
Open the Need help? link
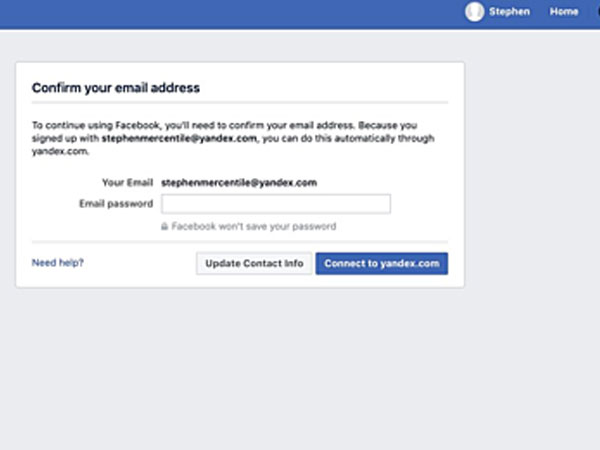(58, 263)
